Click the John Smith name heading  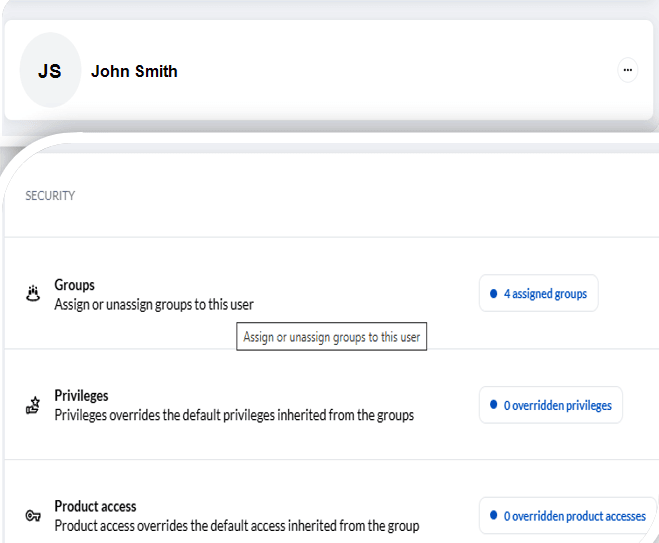(x=134, y=71)
